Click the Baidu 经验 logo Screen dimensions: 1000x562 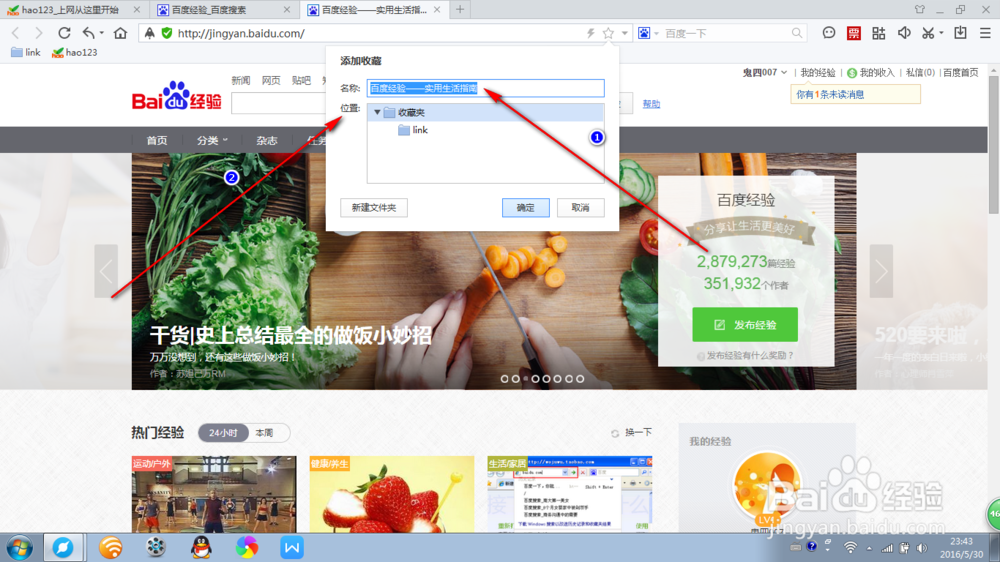click(x=177, y=97)
